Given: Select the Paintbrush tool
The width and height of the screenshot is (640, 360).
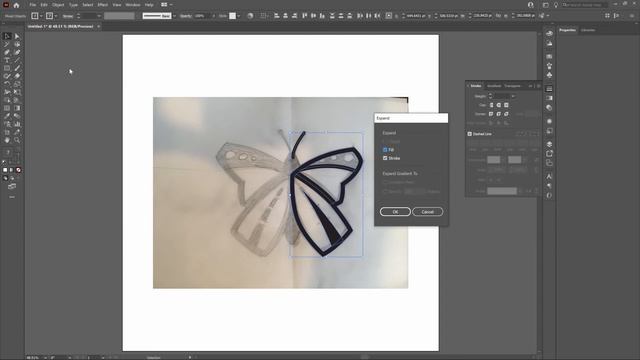Looking at the screenshot, I should (17, 68).
